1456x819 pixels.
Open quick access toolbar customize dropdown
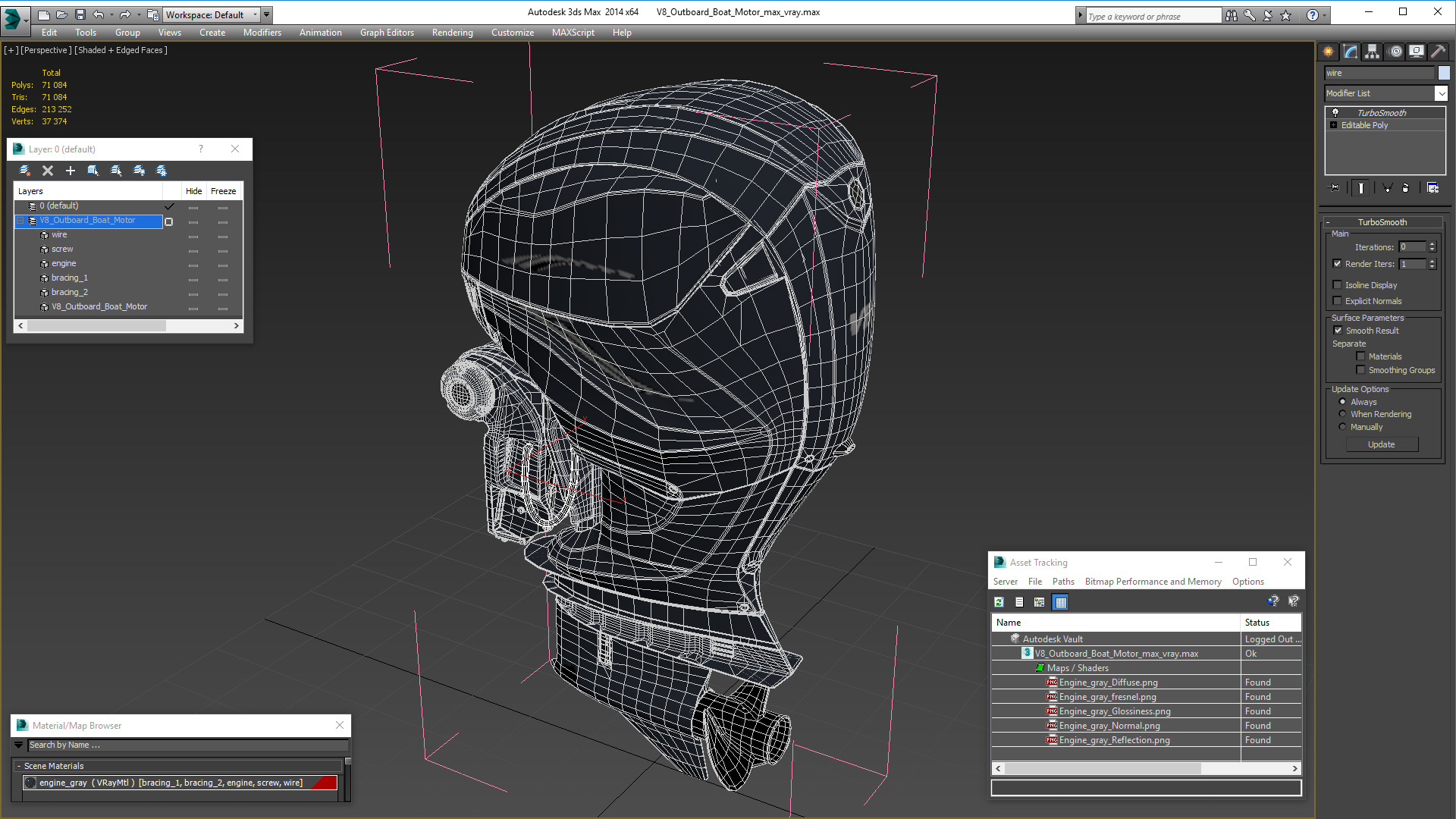click(x=267, y=14)
